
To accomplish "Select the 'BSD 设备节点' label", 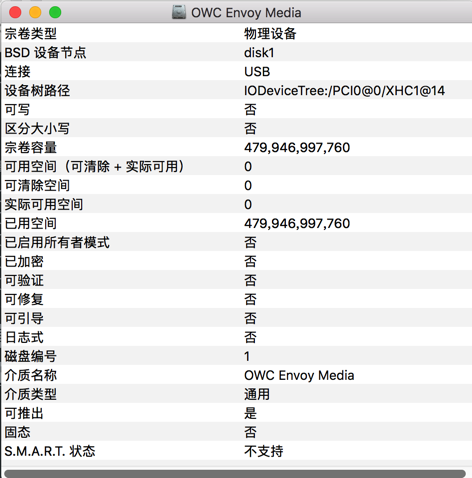I will point(45,53).
